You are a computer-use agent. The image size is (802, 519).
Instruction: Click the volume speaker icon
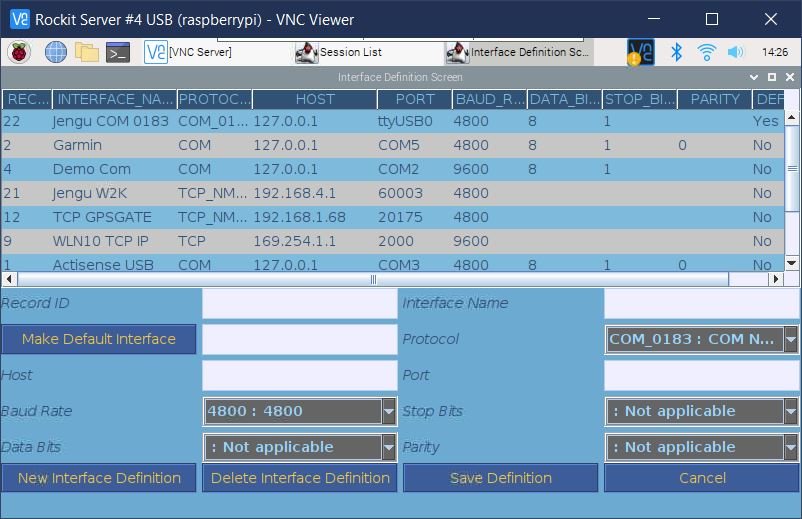coord(736,52)
